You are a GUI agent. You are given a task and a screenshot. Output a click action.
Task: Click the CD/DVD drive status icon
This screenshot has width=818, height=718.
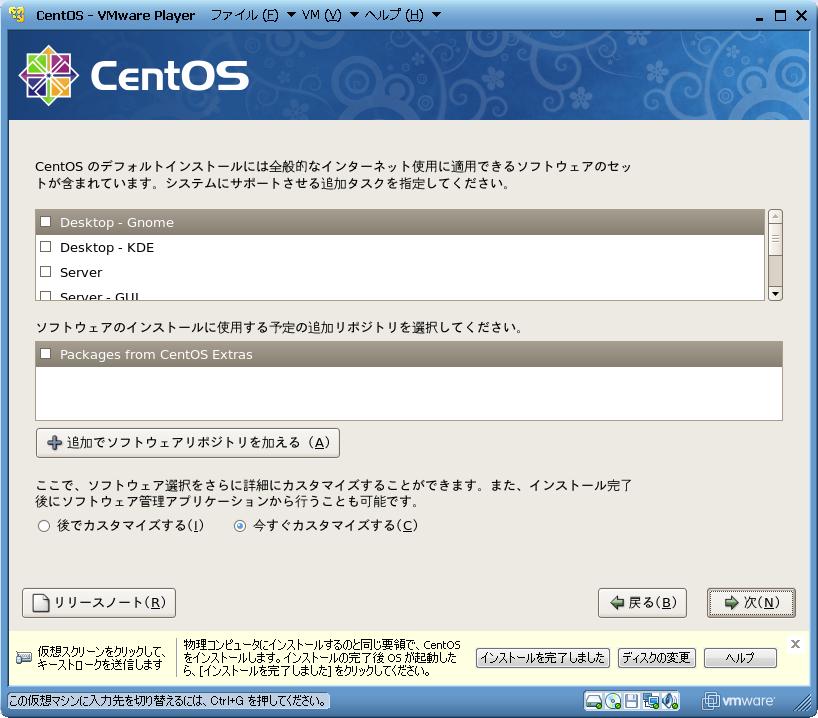click(613, 700)
